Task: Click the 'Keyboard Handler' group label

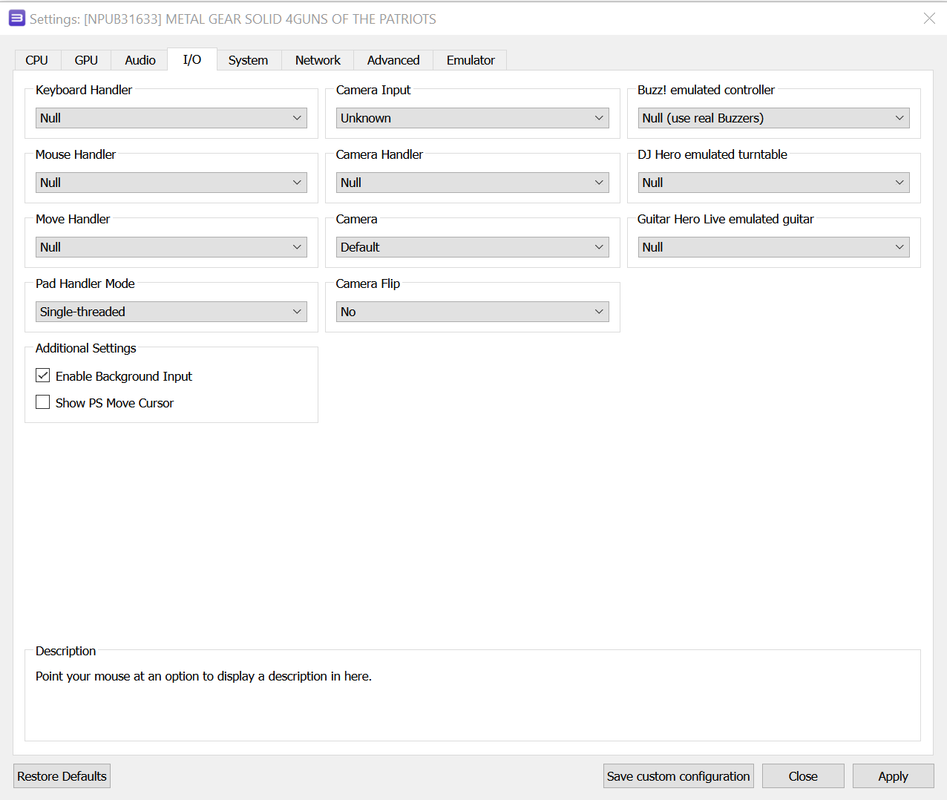Action: 83,90
